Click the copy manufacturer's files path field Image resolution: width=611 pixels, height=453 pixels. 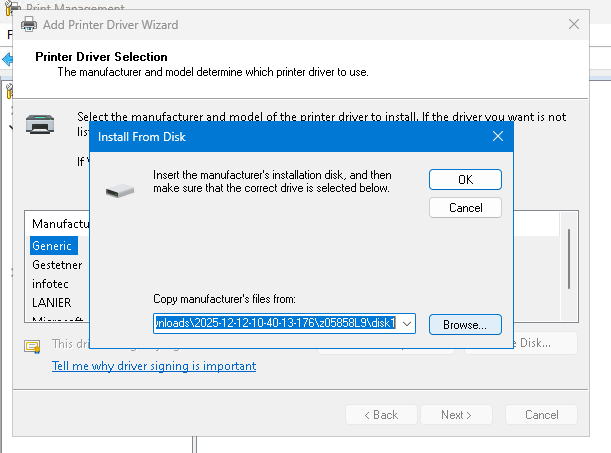(275, 324)
